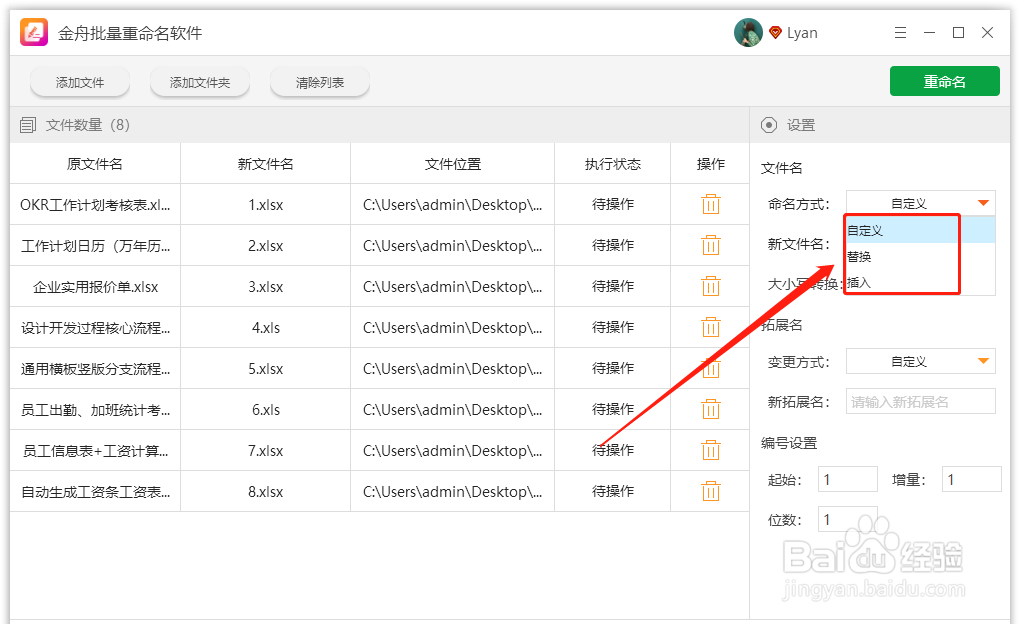Open the 变更方式 dropdown

(919, 360)
